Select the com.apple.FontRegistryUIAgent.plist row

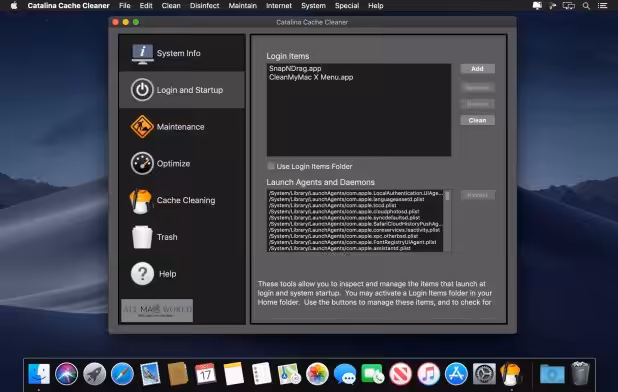point(355,242)
